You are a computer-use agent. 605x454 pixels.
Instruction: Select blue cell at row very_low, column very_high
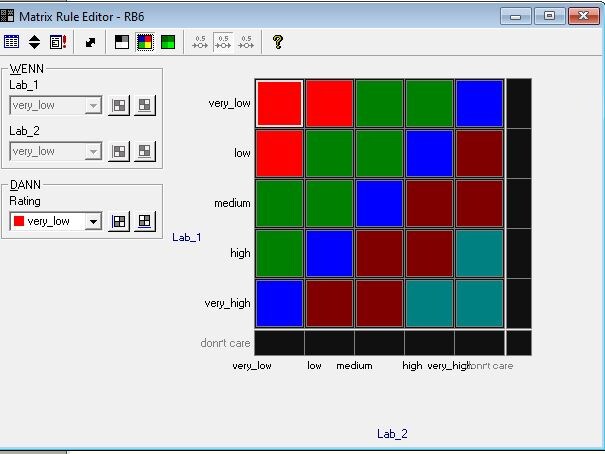coord(480,103)
